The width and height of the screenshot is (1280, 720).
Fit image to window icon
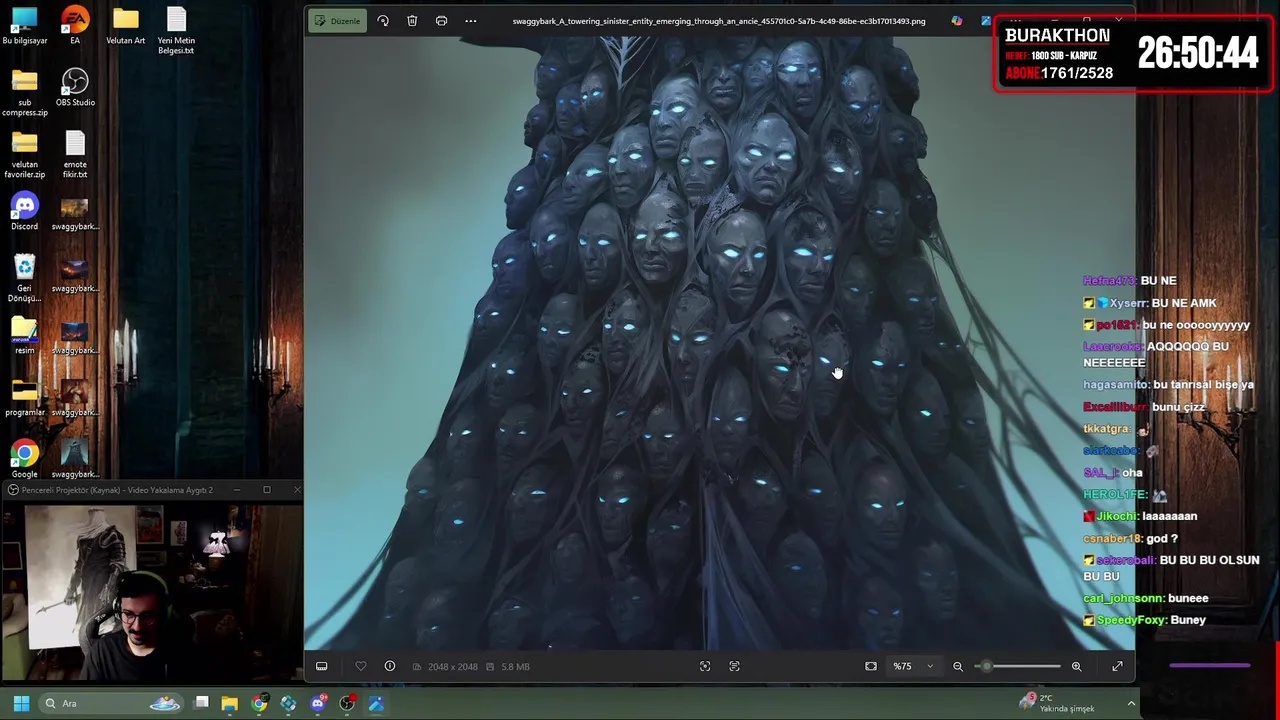coord(871,666)
